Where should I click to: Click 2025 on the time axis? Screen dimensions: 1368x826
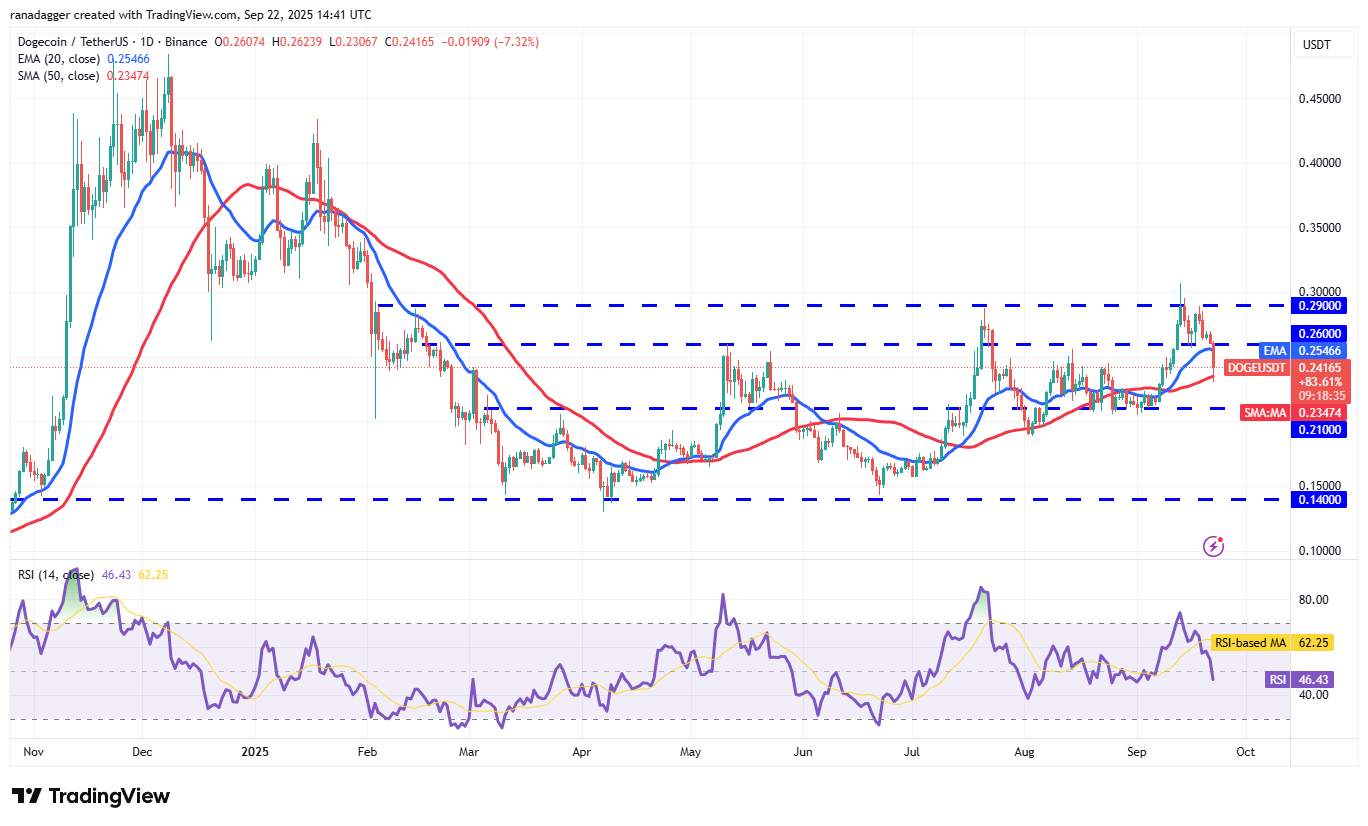coord(255,751)
